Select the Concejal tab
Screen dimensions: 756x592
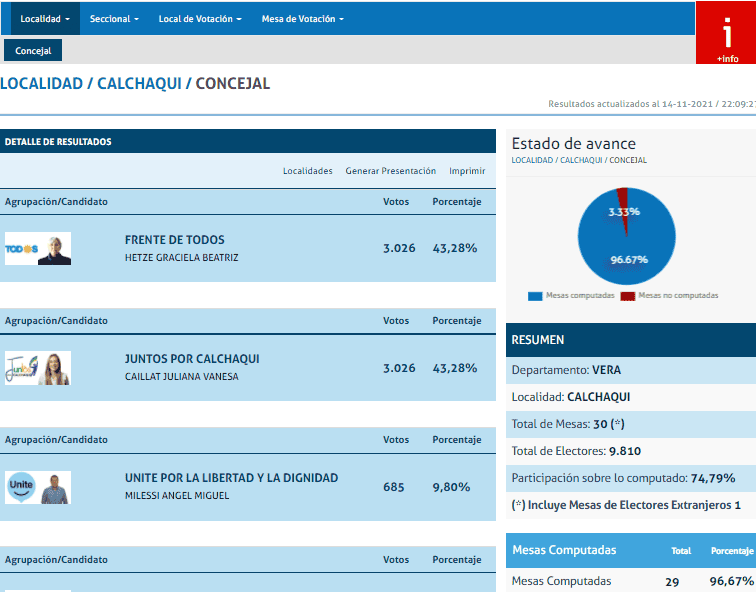click(x=33, y=51)
